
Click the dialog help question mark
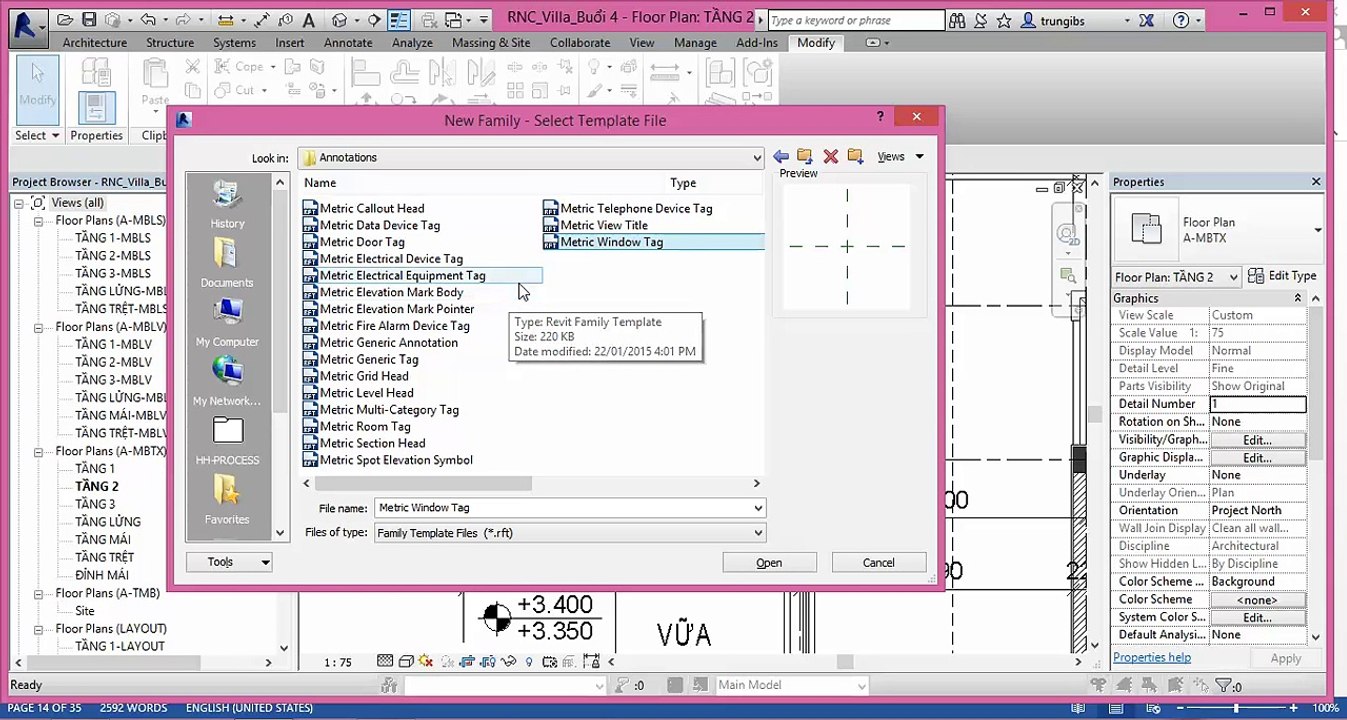click(x=880, y=117)
